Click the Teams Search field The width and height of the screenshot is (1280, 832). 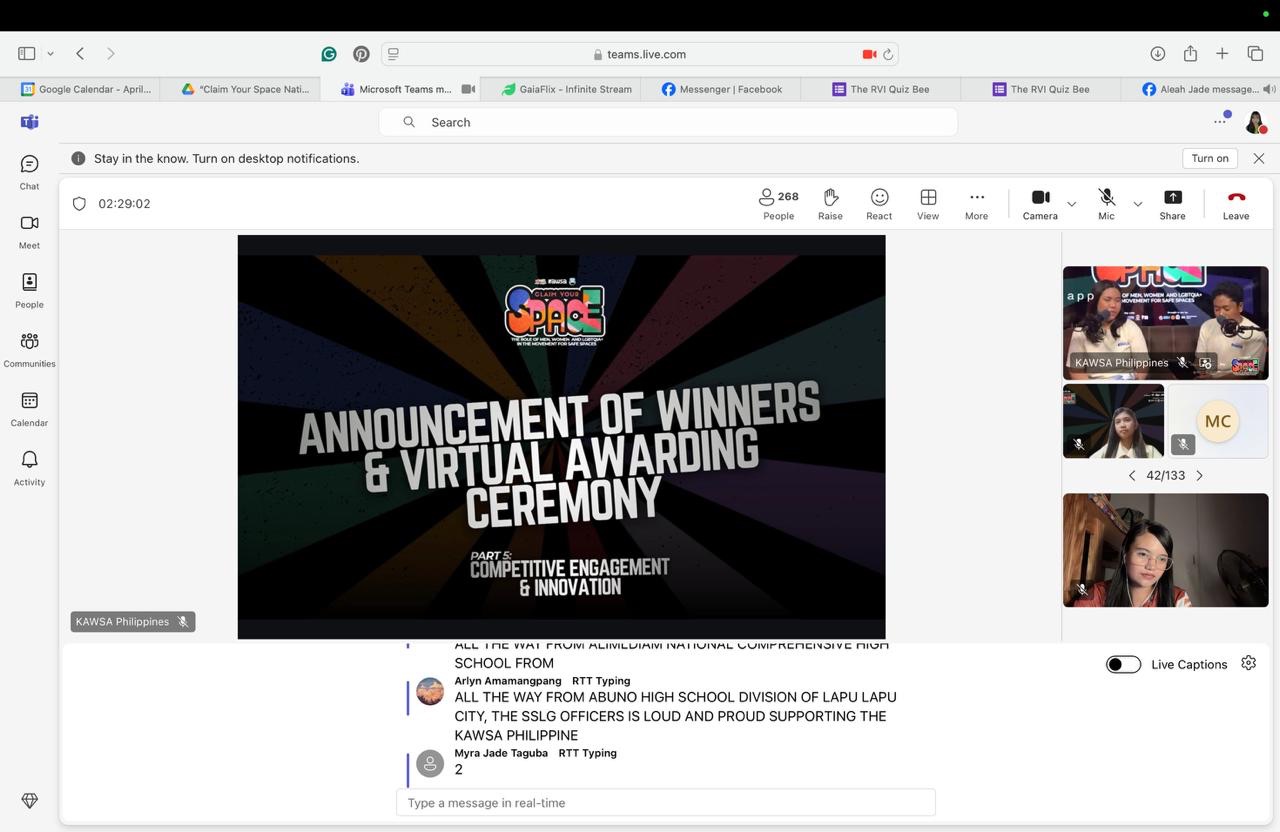coord(668,122)
